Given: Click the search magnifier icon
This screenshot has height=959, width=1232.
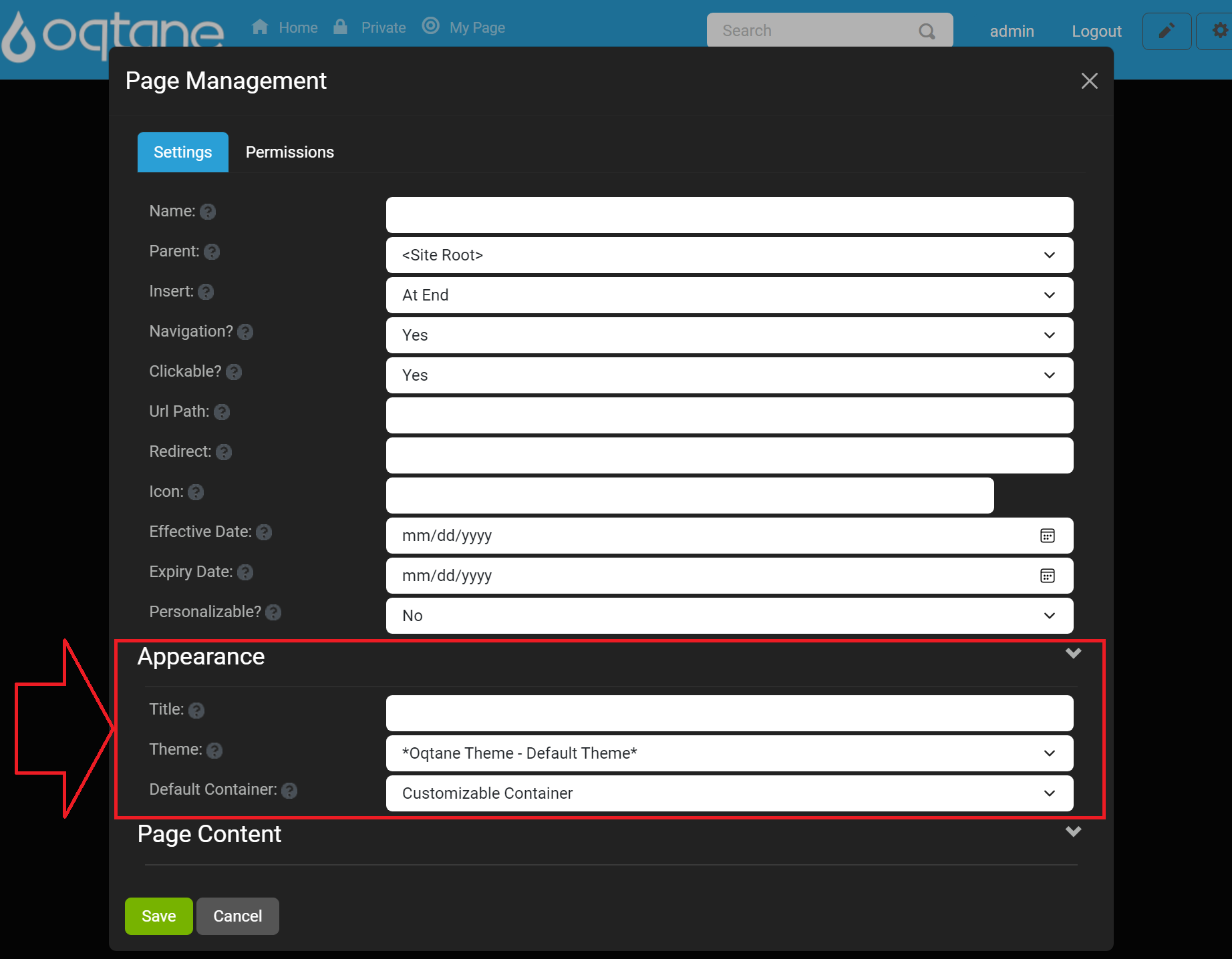Looking at the screenshot, I should pos(927,31).
